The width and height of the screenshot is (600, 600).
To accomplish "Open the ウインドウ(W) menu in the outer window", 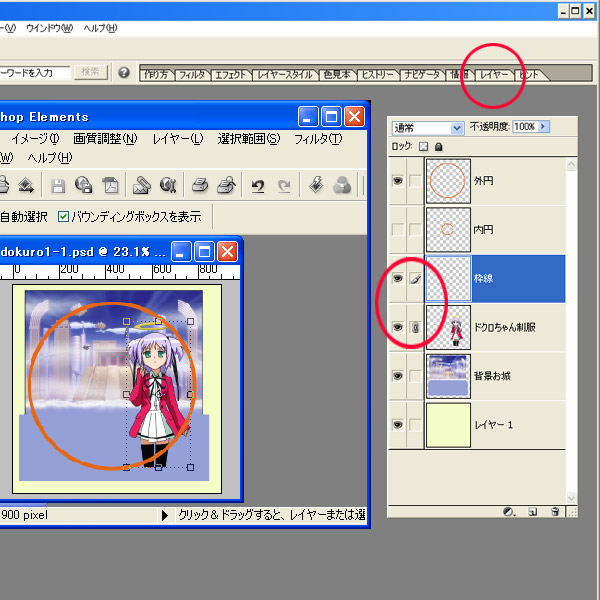I will coord(49,28).
